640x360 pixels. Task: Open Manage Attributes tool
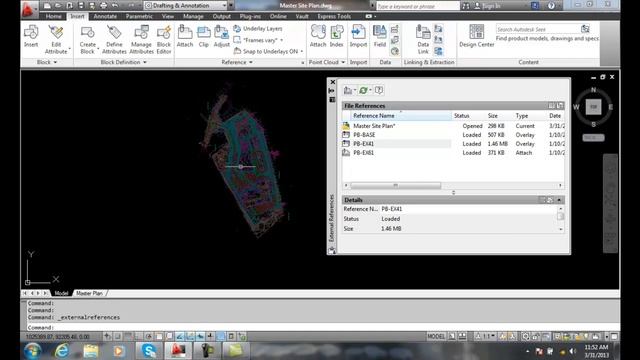pos(141,40)
